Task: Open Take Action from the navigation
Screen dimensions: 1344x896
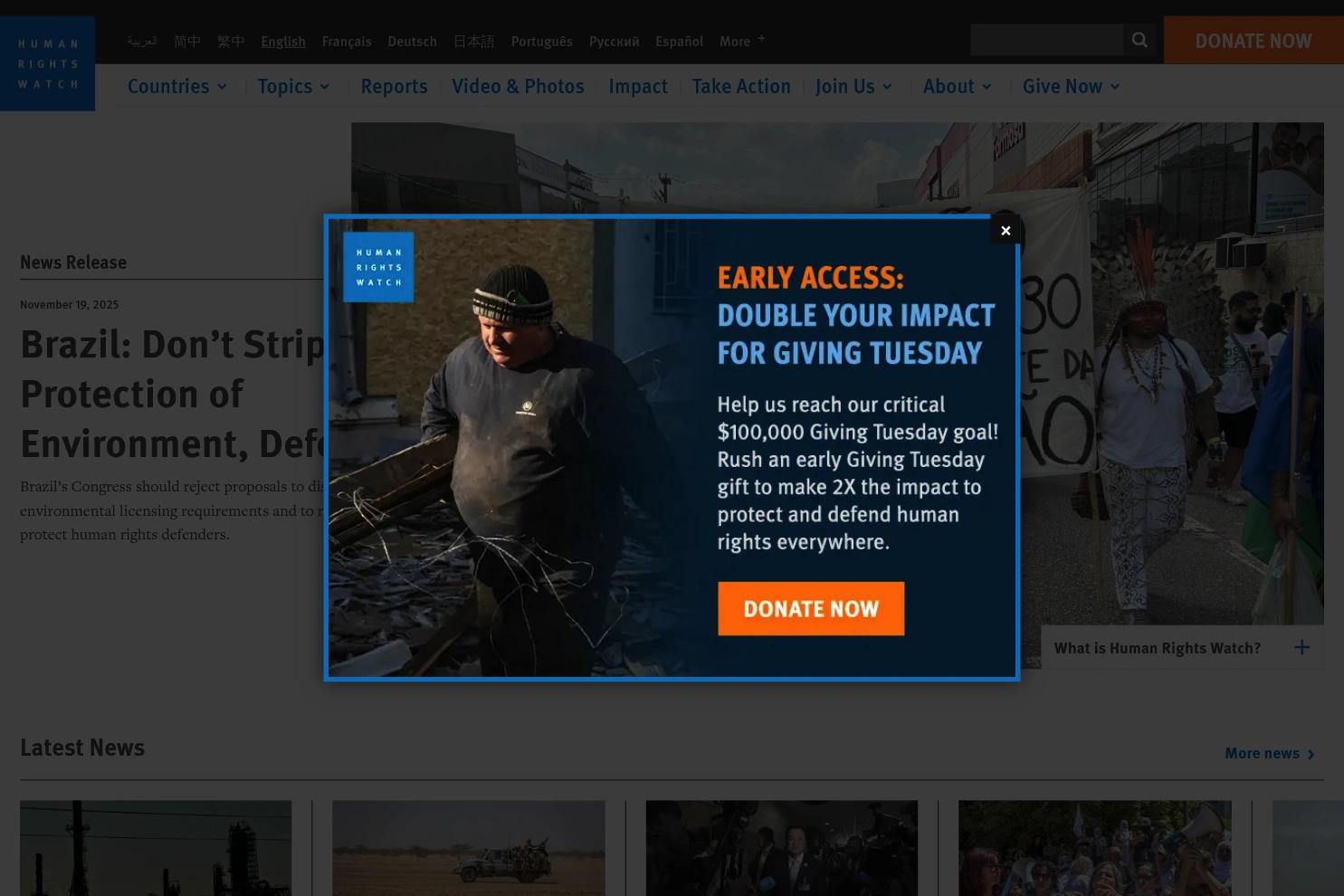Action: pos(740,86)
